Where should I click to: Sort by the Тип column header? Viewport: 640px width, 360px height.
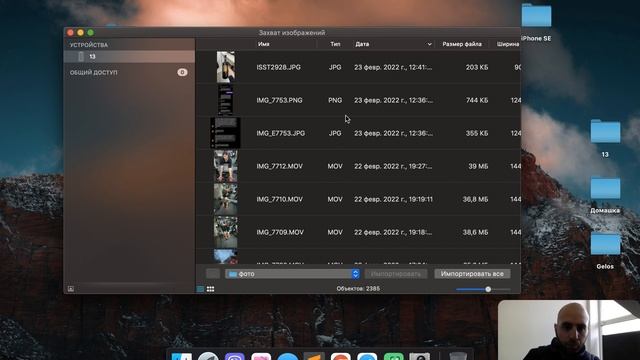tap(335, 44)
